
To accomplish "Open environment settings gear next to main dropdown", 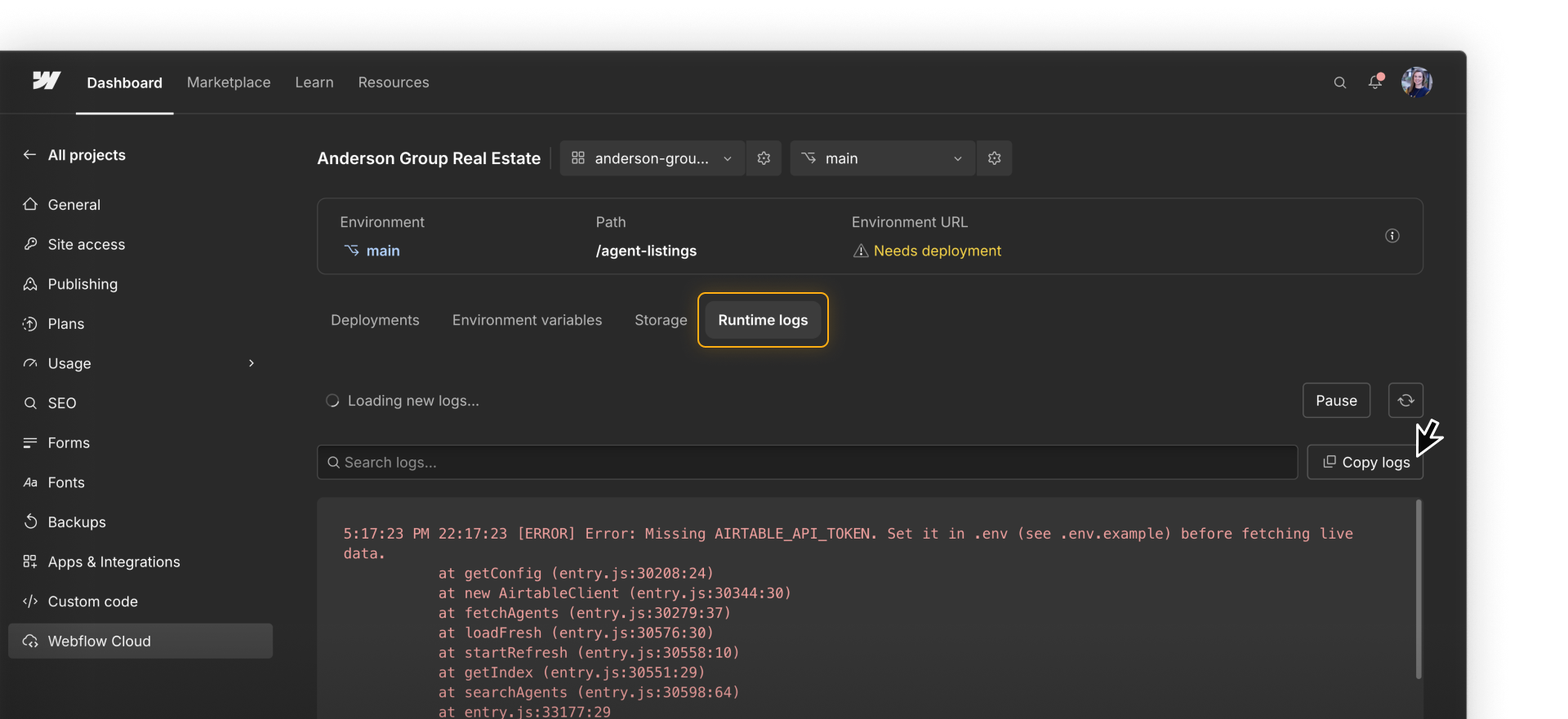I will [994, 158].
